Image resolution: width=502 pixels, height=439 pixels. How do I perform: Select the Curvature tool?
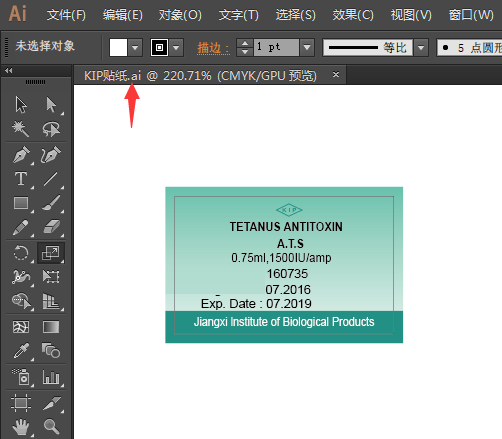tap(51, 154)
